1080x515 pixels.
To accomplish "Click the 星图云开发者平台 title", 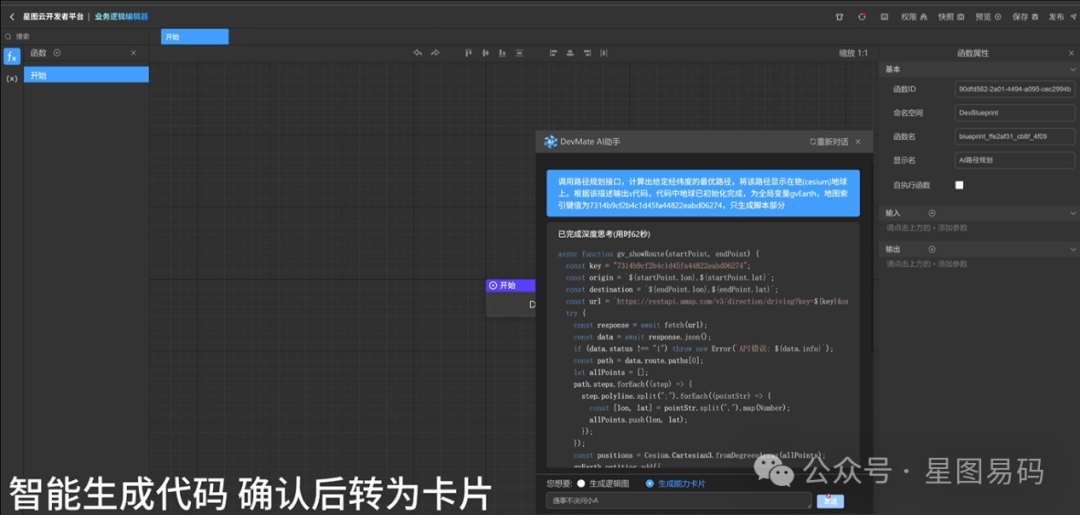I will pos(53,17).
